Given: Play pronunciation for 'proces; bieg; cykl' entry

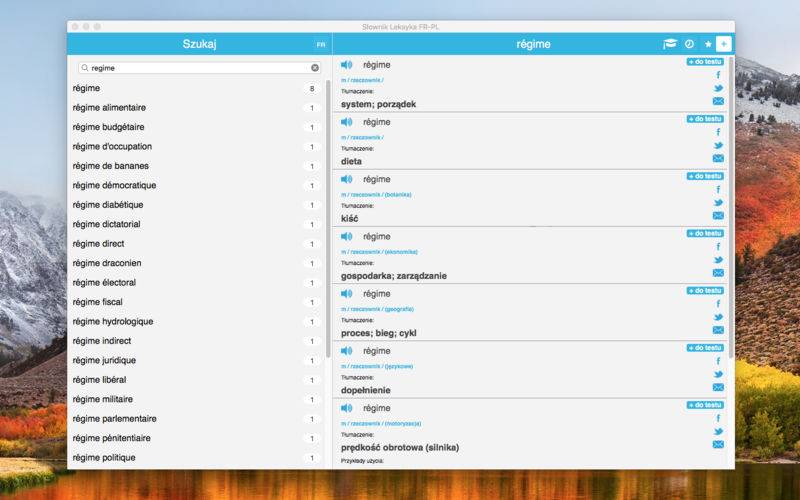Looking at the screenshot, I should 346,293.
